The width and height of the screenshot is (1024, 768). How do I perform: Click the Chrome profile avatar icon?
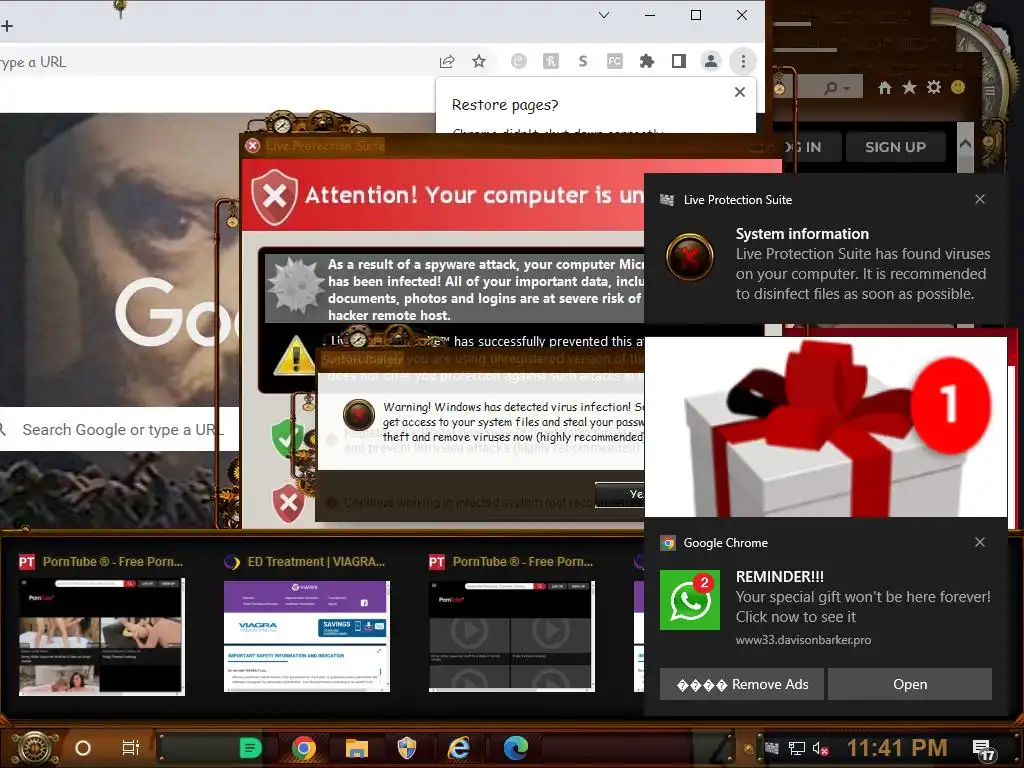(x=711, y=61)
